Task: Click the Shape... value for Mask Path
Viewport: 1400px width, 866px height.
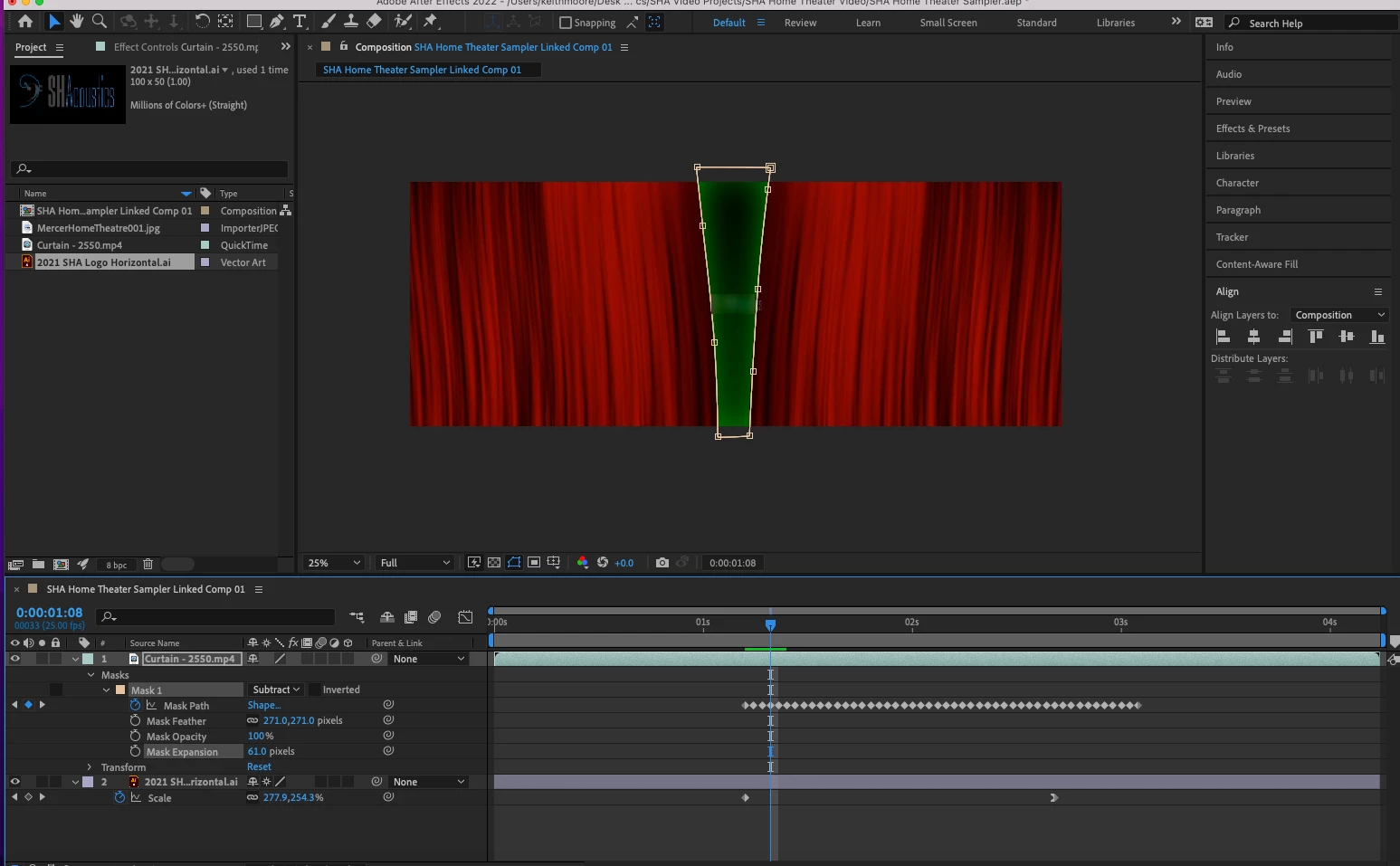Action: tap(263, 706)
